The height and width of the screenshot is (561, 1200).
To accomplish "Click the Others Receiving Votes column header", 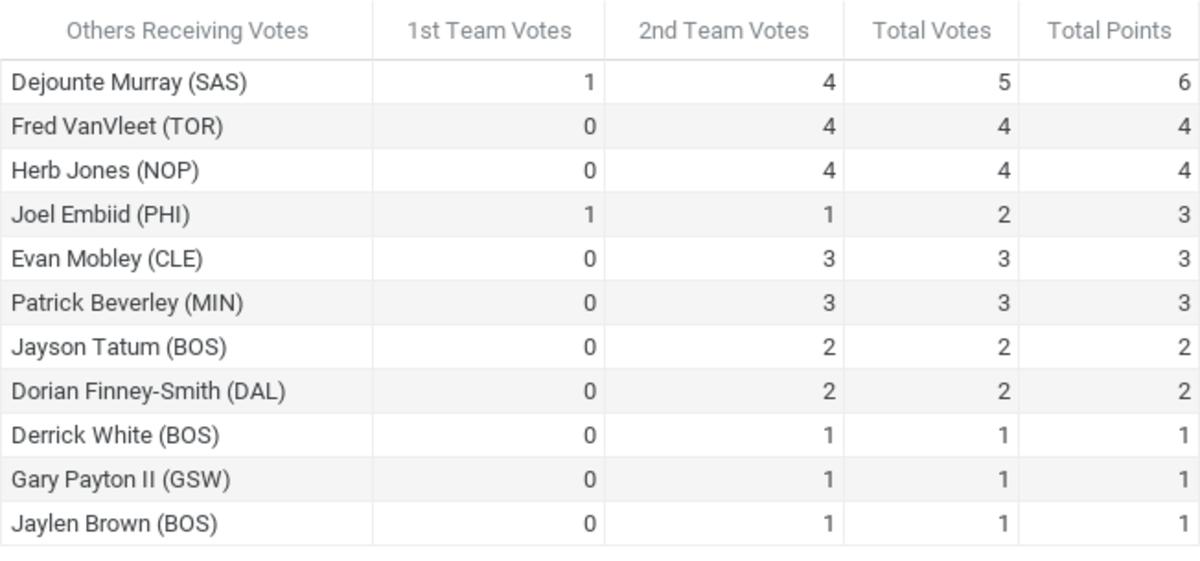I will [x=187, y=31].
